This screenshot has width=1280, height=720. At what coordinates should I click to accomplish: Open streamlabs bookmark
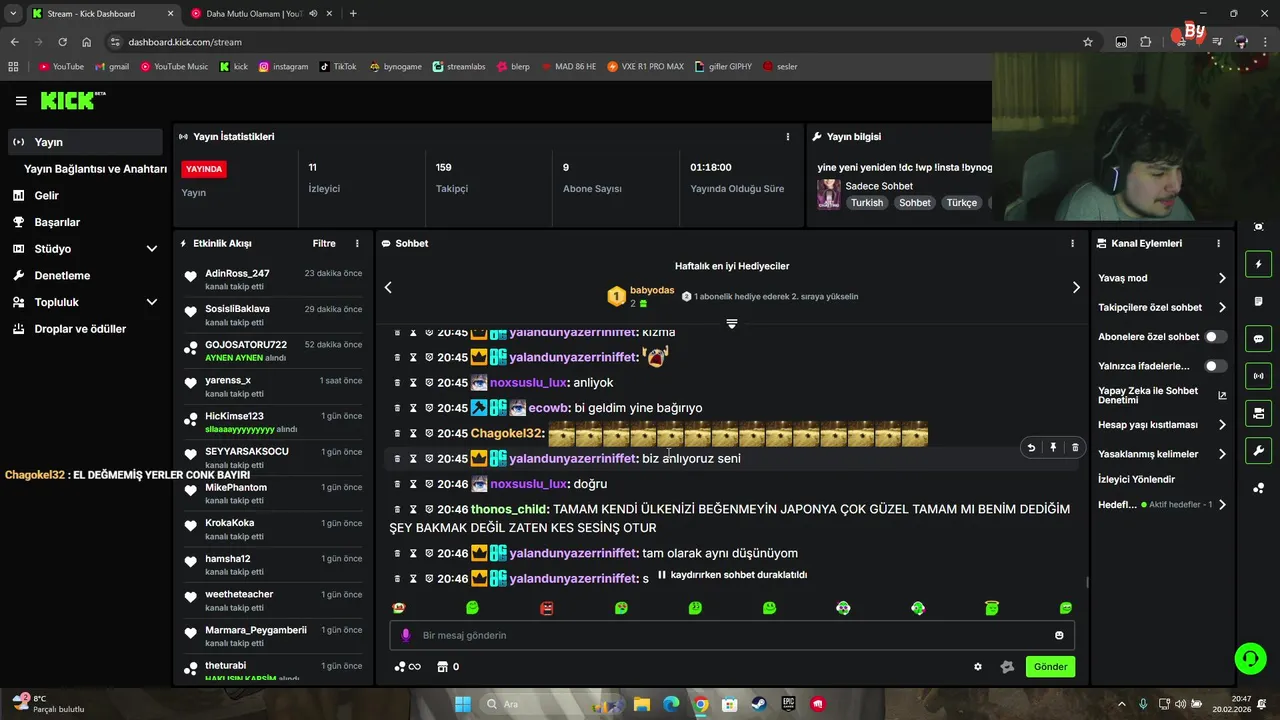(x=459, y=67)
